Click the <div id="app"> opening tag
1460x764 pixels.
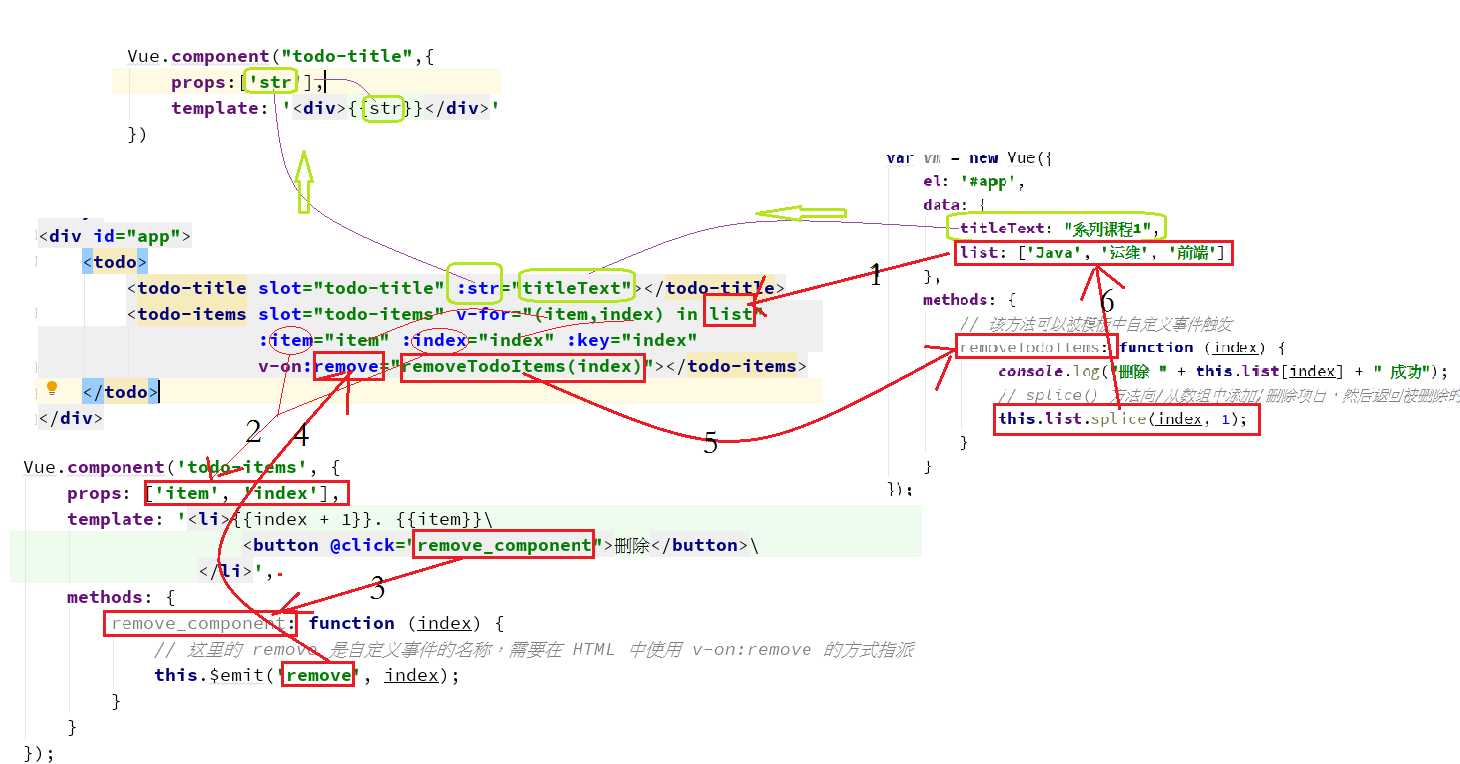tap(114, 237)
